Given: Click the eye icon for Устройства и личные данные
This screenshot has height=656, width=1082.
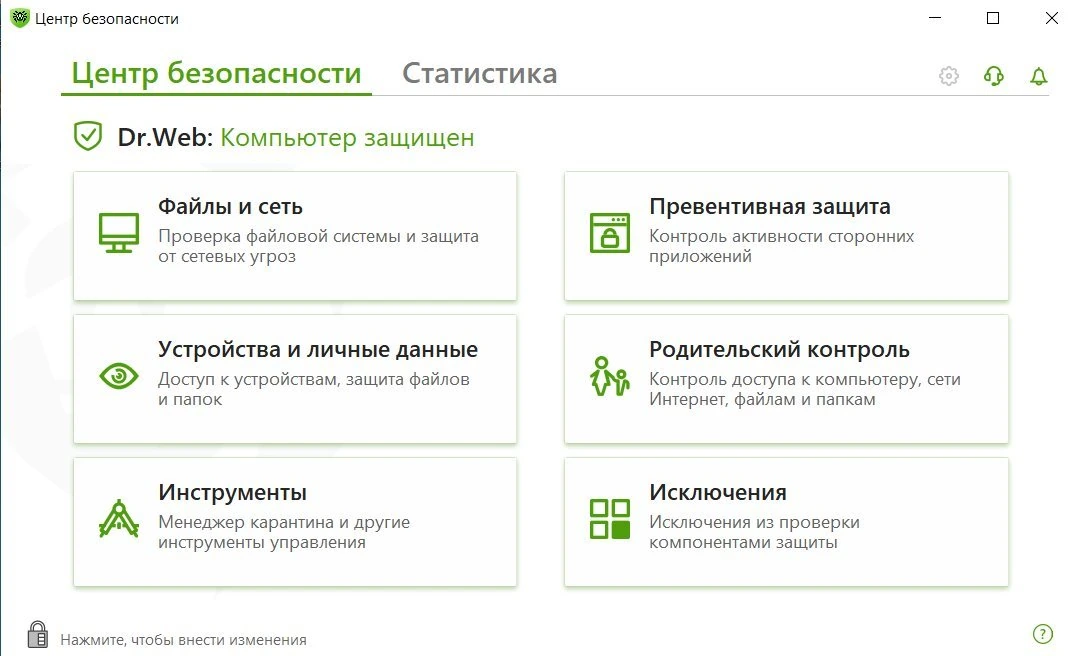Looking at the screenshot, I should click(119, 376).
